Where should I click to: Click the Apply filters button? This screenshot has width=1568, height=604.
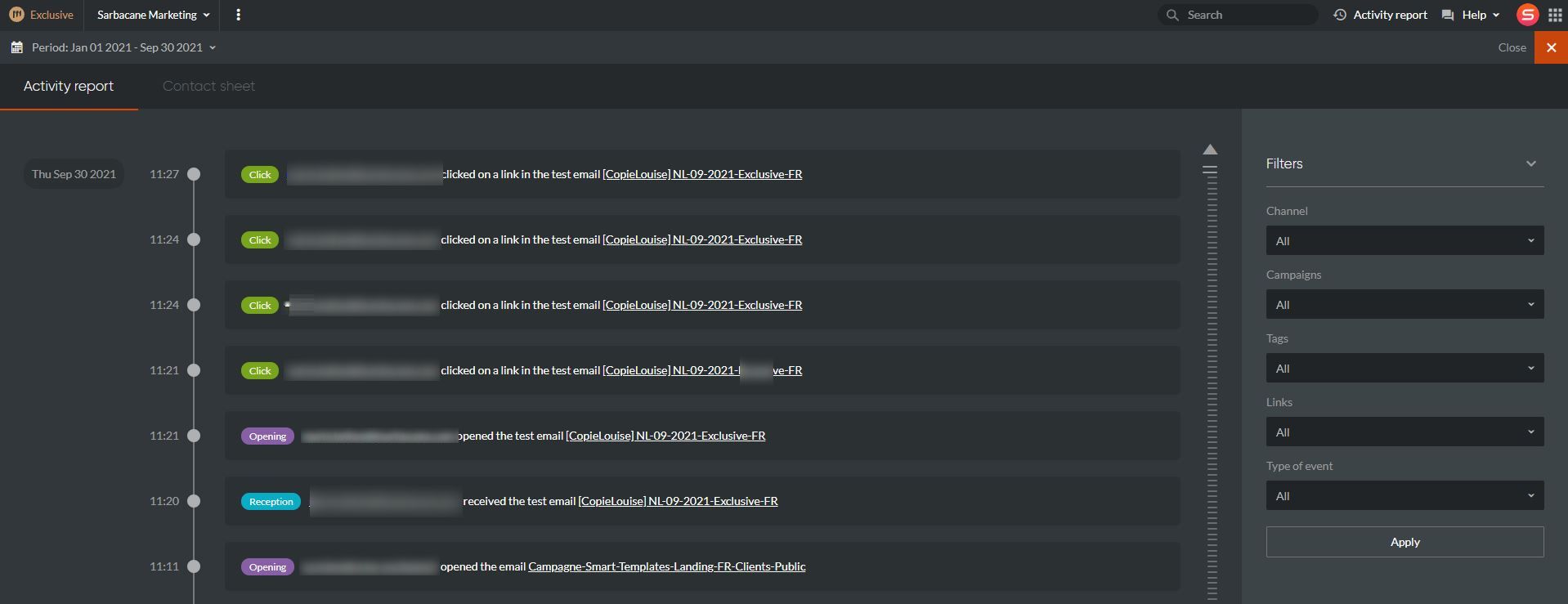(1404, 542)
